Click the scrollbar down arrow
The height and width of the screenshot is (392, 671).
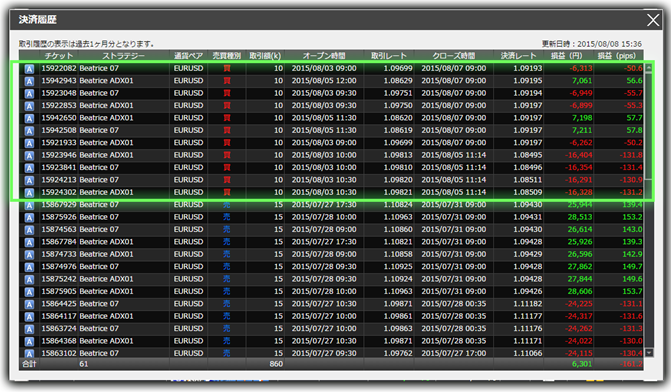(649, 353)
